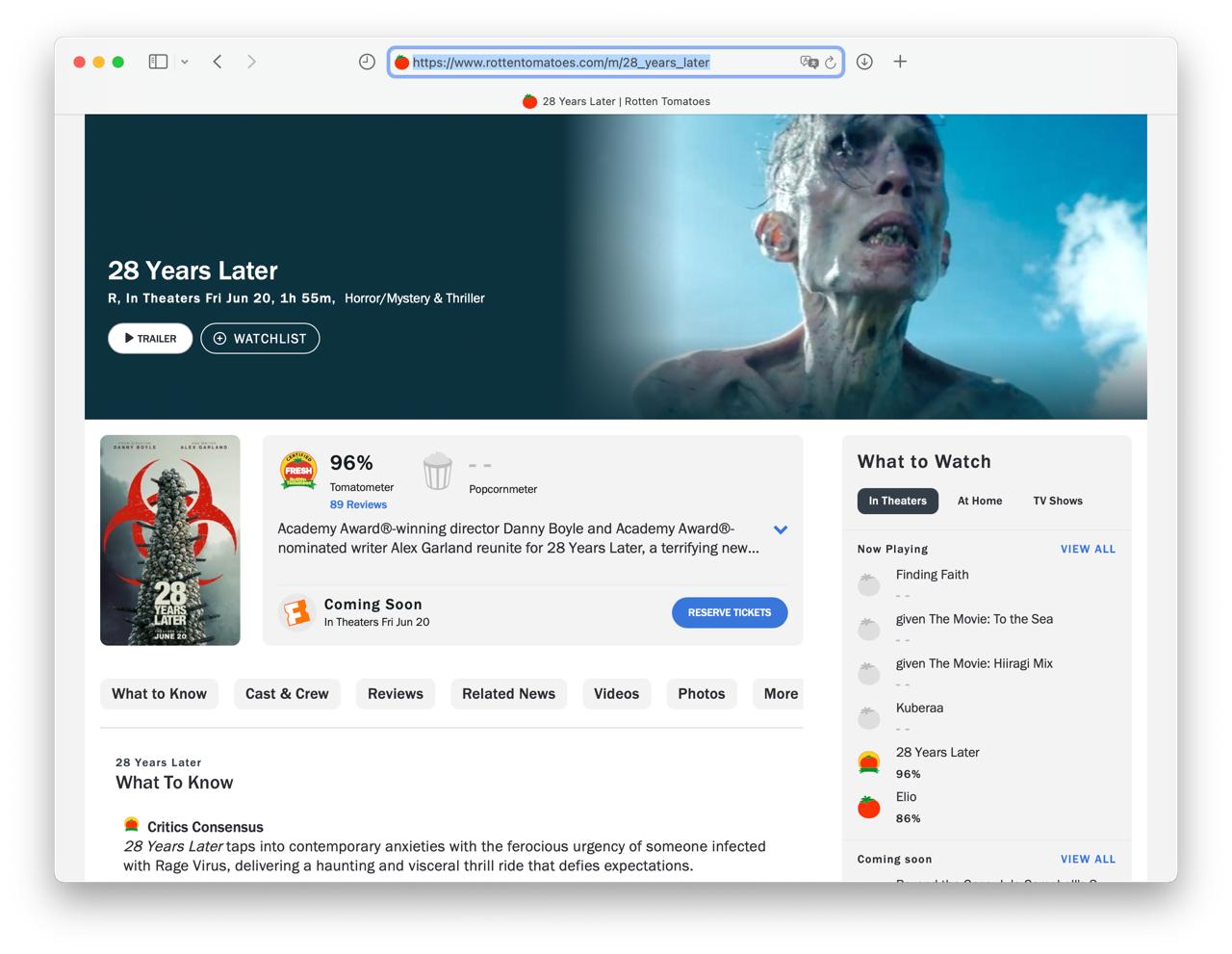Click the movie synopsis text
The height and width of the screenshot is (954, 1232).
click(519, 538)
